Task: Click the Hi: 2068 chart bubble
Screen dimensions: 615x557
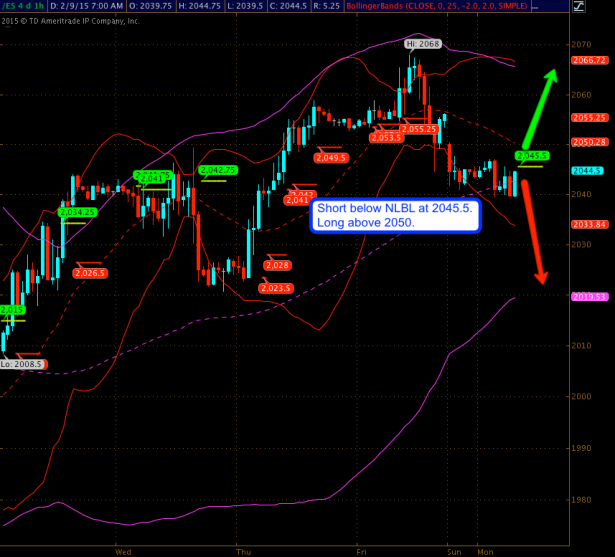Action: pyautogui.click(x=423, y=44)
